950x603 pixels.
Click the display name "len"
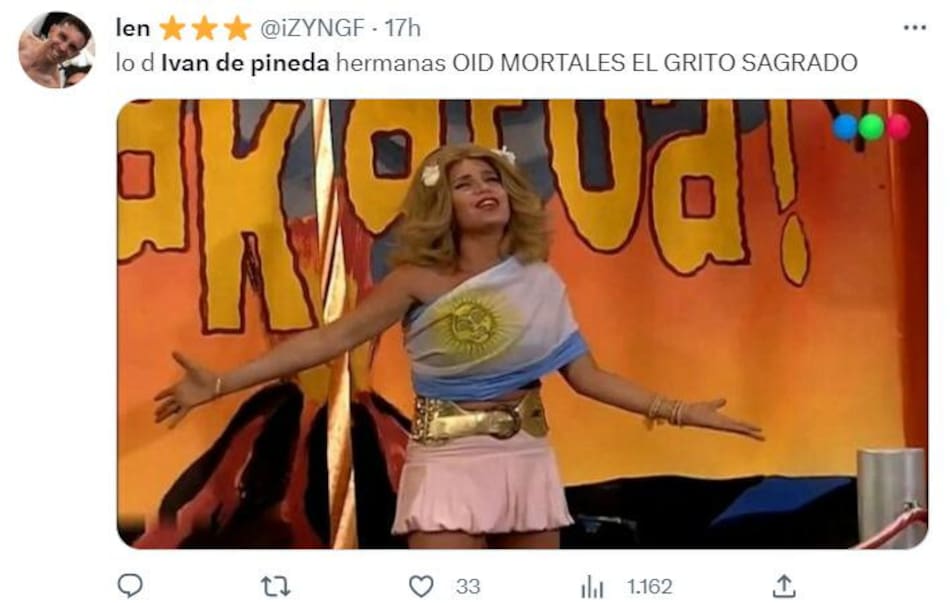coord(133,28)
